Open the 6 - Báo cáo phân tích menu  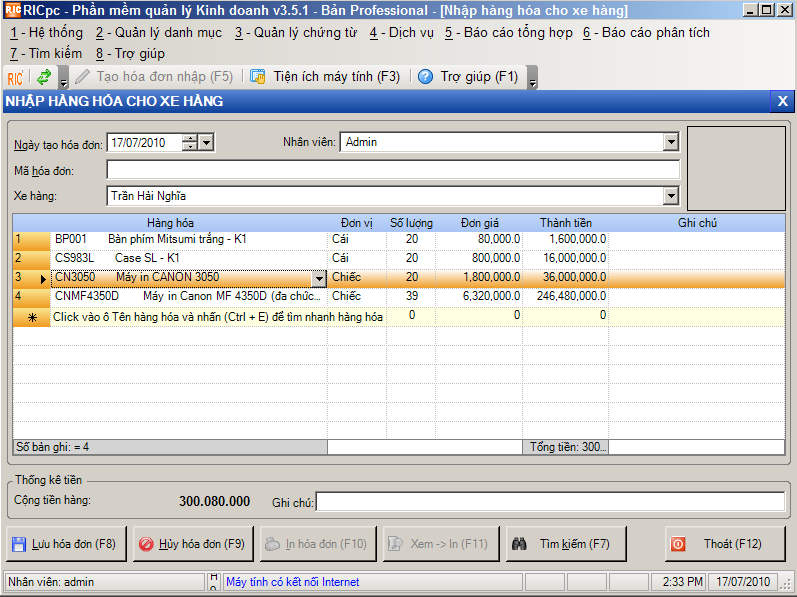pos(646,33)
